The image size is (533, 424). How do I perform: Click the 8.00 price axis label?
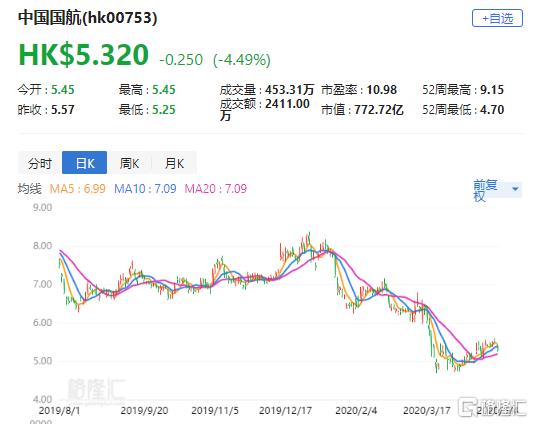coord(42,246)
